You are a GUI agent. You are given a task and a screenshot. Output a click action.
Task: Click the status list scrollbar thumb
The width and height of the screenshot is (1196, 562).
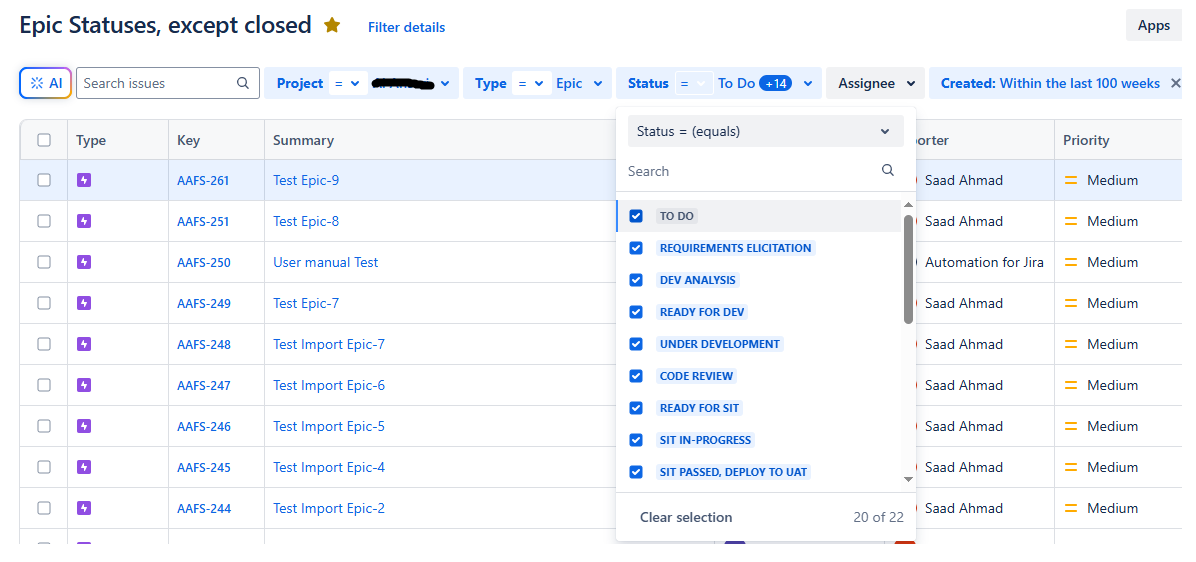(x=908, y=269)
